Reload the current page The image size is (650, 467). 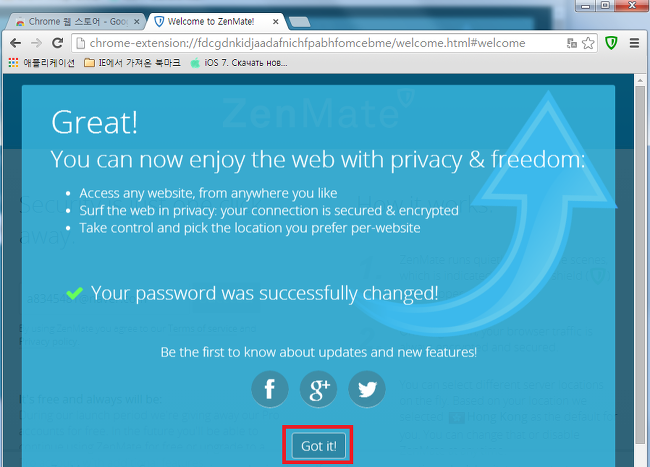coord(58,43)
